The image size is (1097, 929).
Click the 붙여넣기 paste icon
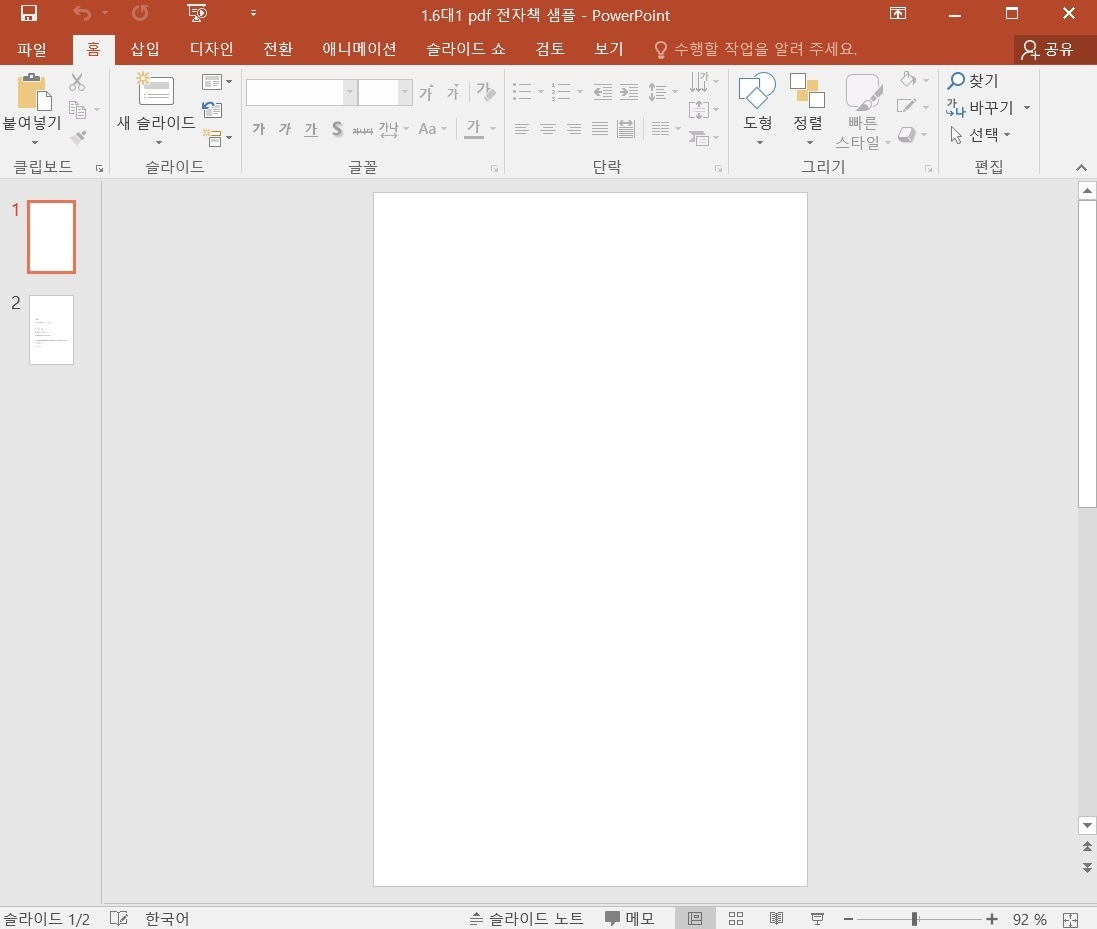33,93
